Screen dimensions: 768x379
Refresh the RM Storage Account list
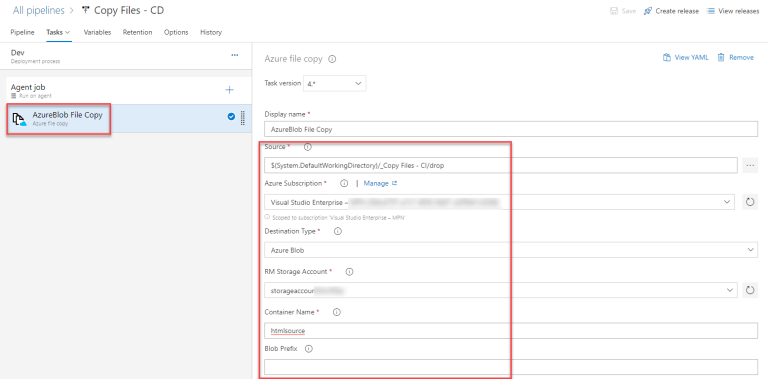(x=750, y=290)
